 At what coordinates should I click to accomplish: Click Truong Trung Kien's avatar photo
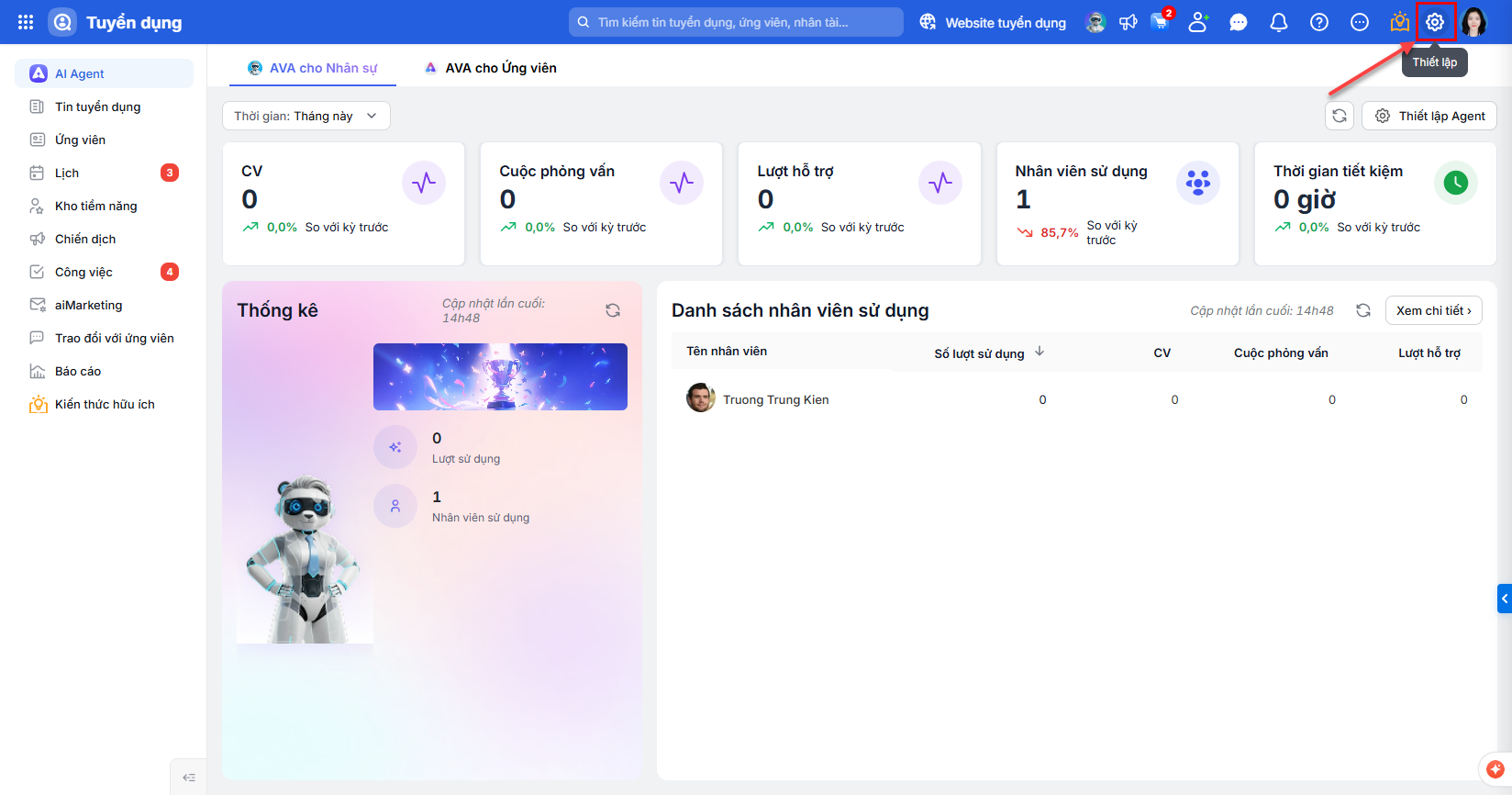701,398
